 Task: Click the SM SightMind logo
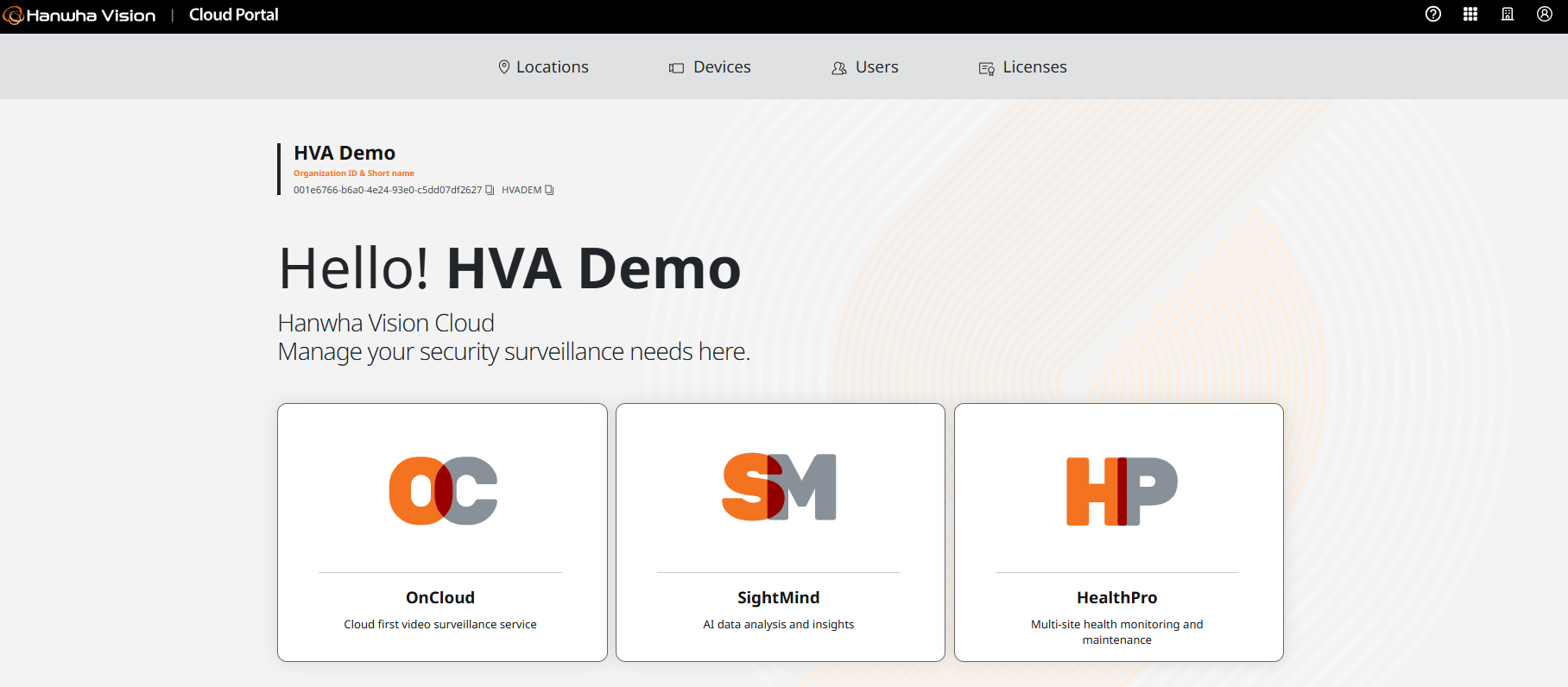(780, 487)
